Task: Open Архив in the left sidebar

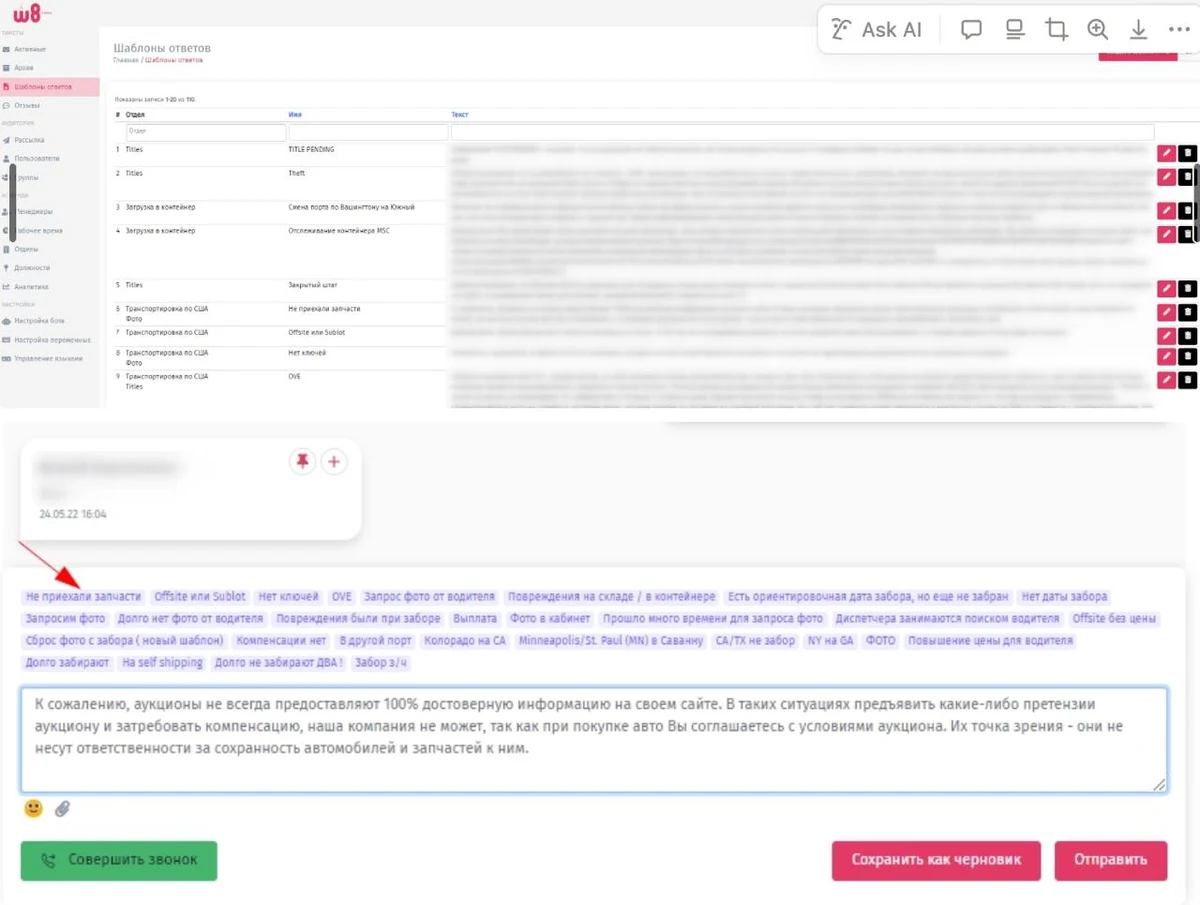Action: tap(24, 68)
